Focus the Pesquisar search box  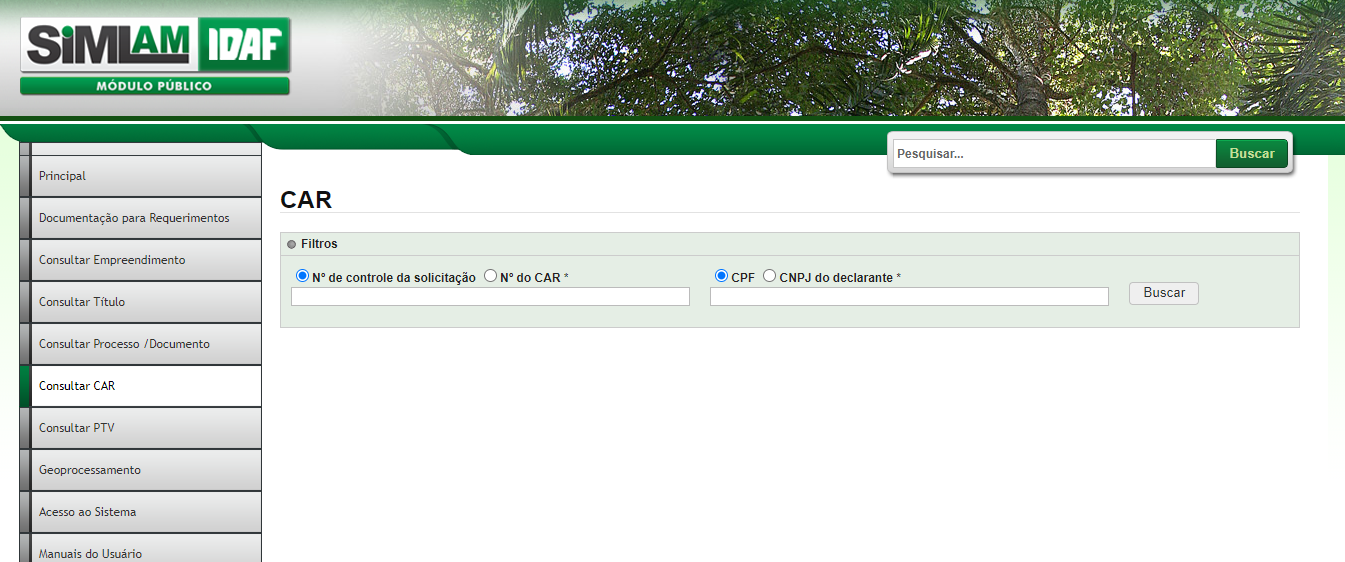[1053, 154]
